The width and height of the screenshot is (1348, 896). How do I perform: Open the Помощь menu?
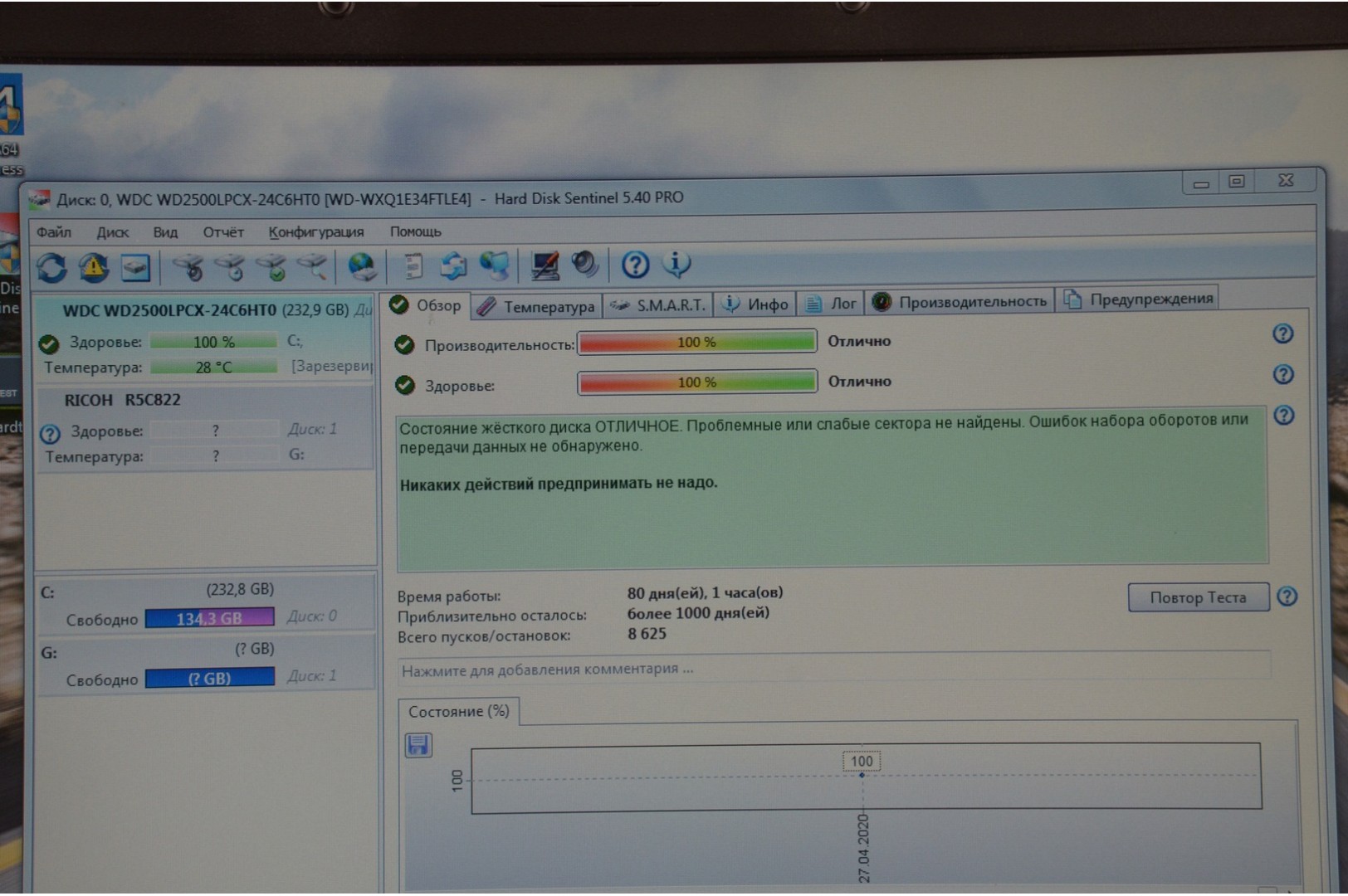click(x=416, y=231)
